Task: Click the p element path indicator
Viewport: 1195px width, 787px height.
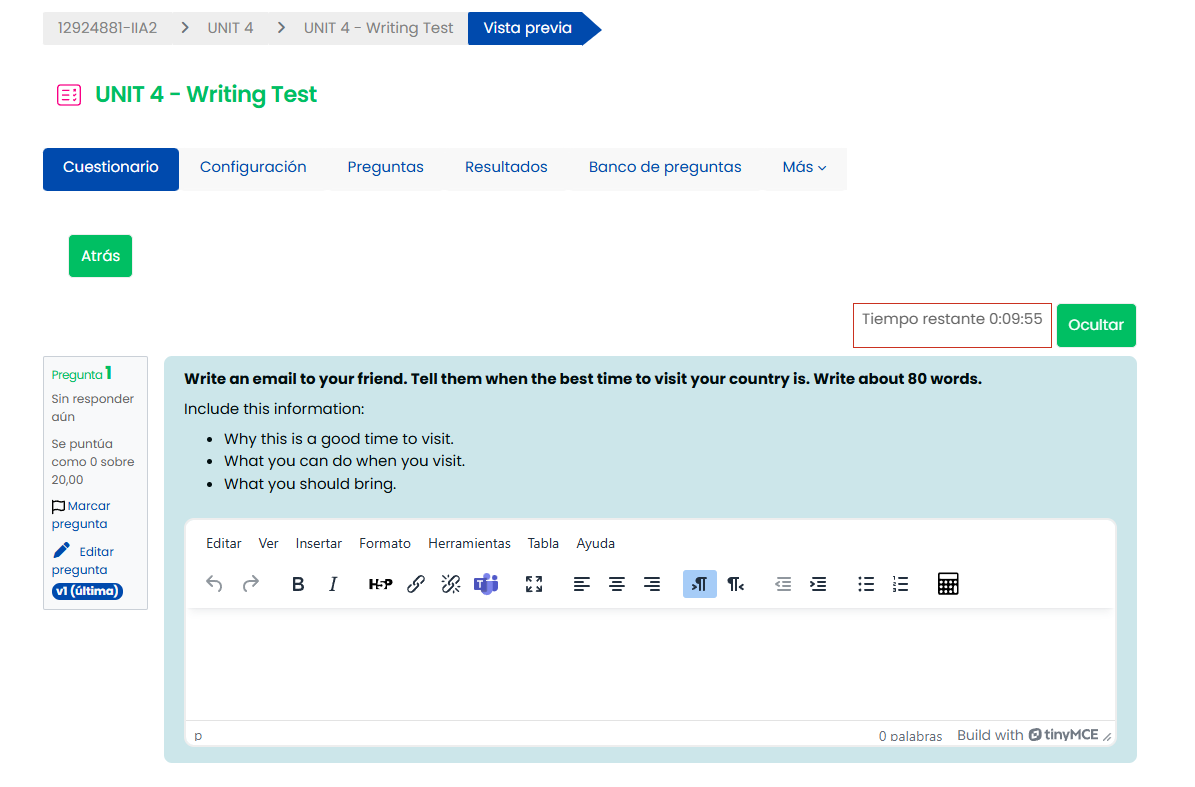Action: (x=198, y=736)
